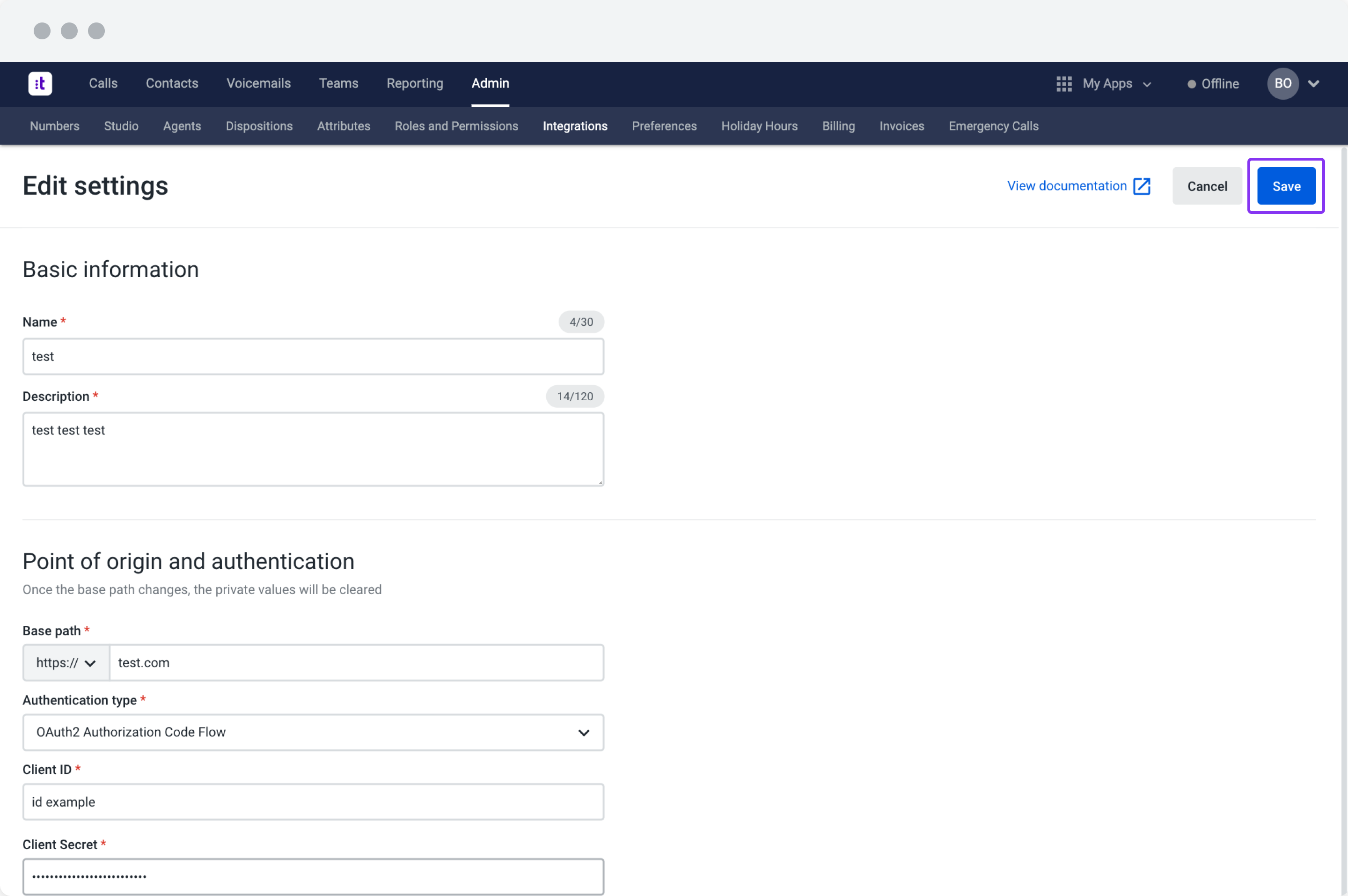Click the 4/30 character counter badge
The image size is (1348, 896).
click(581, 322)
